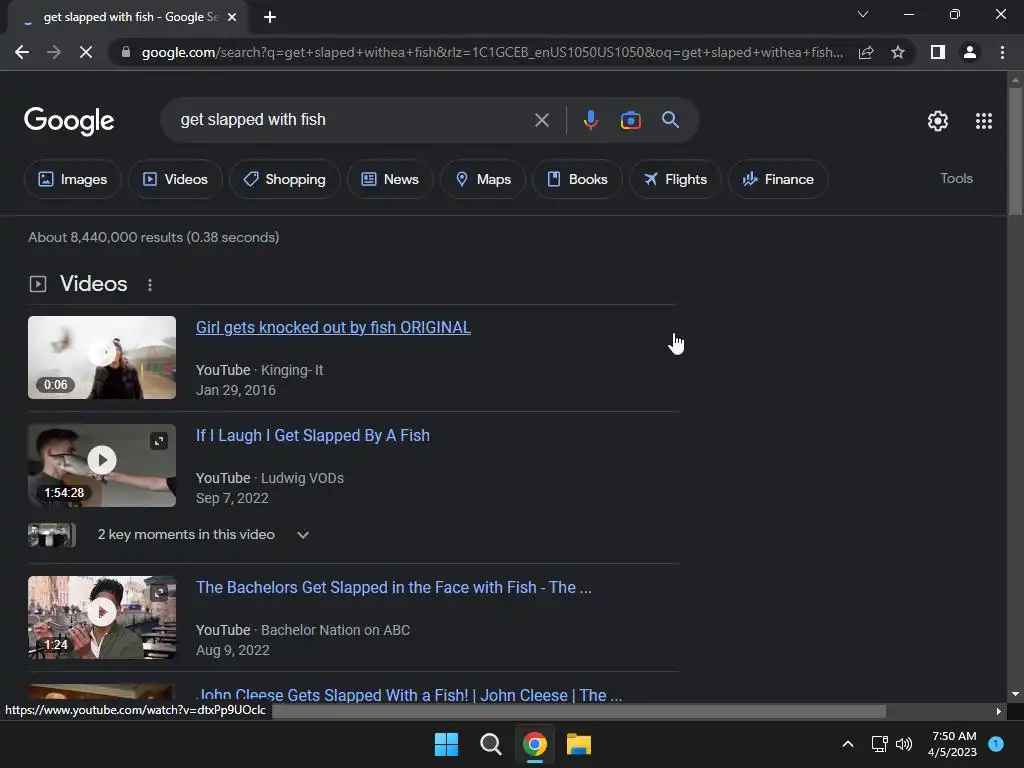Open 'The Bachelors Get Slapped in the Face' link

[394, 587]
